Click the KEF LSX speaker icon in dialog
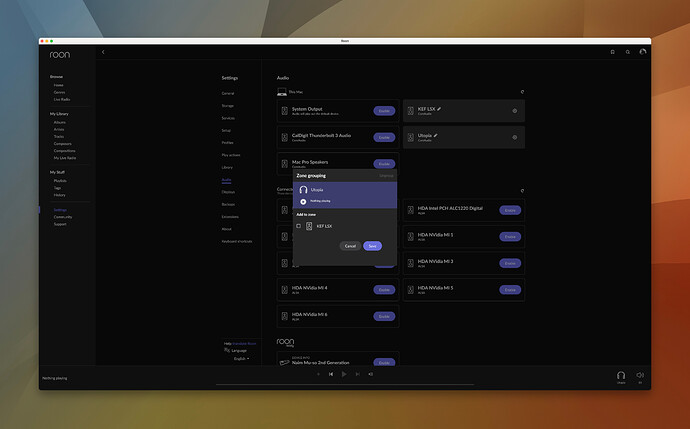This screenshot has height=429, width=690. [x=309, y=226]
